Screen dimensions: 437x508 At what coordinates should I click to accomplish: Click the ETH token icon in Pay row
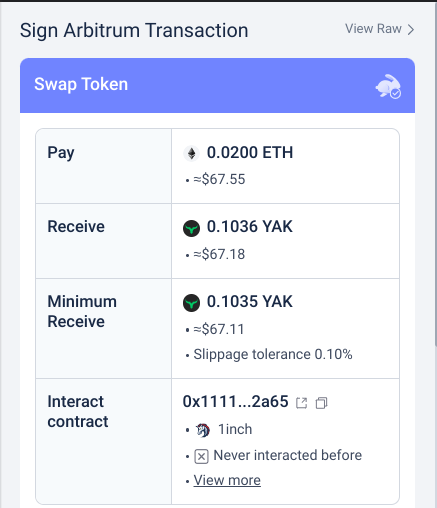(191, 154)
